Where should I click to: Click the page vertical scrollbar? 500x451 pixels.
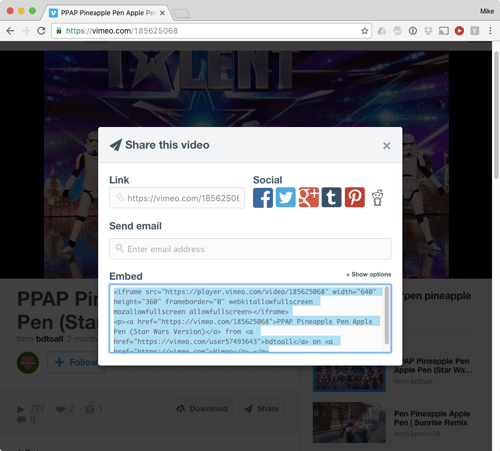496,115
